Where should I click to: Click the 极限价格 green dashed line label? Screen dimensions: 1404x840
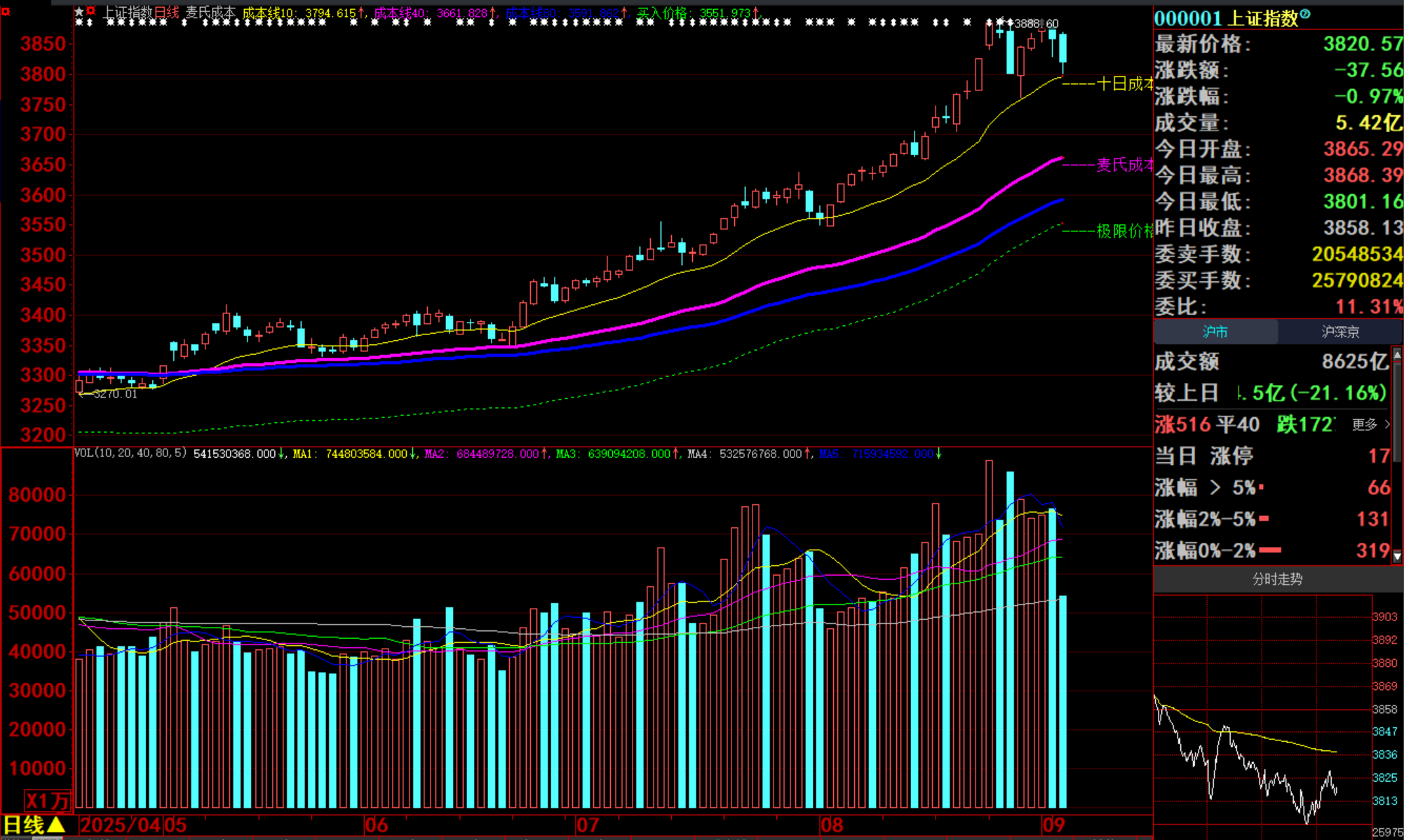[1125, 231]
